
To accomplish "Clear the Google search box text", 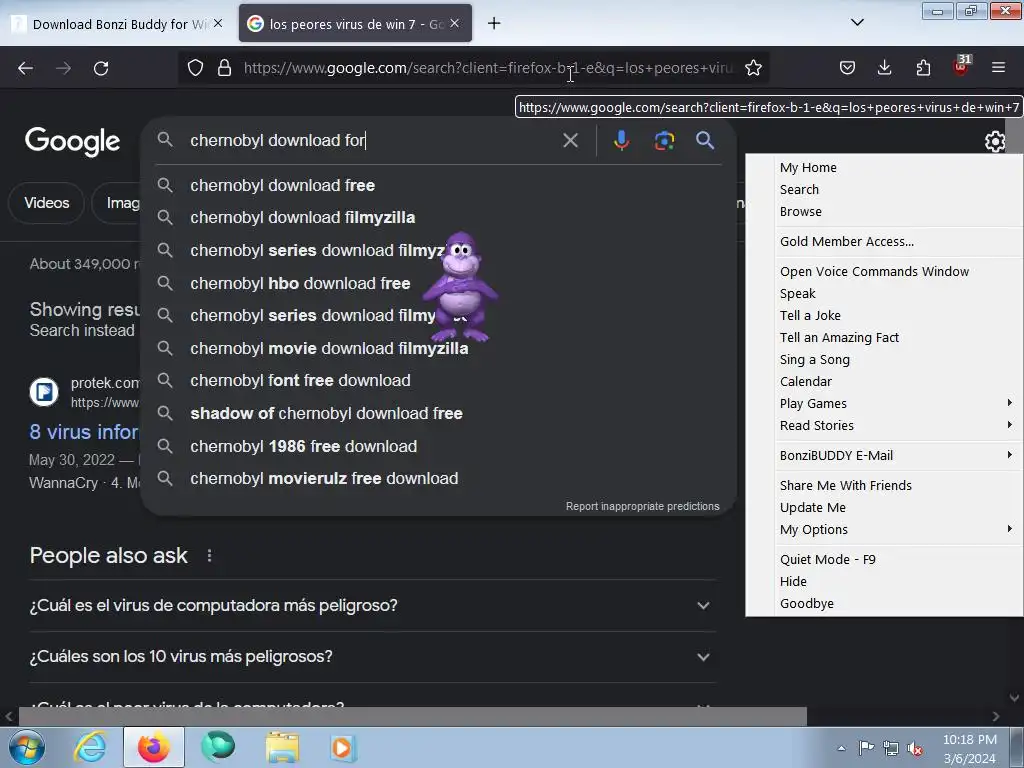I will click(570, 140).
